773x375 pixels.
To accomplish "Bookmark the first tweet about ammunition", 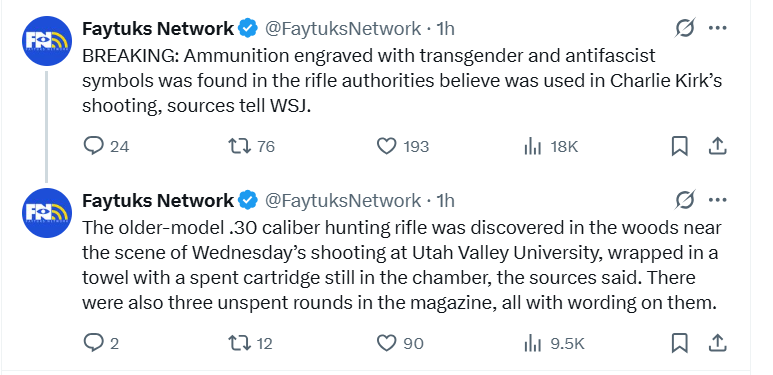I will [x=680, y=146].
